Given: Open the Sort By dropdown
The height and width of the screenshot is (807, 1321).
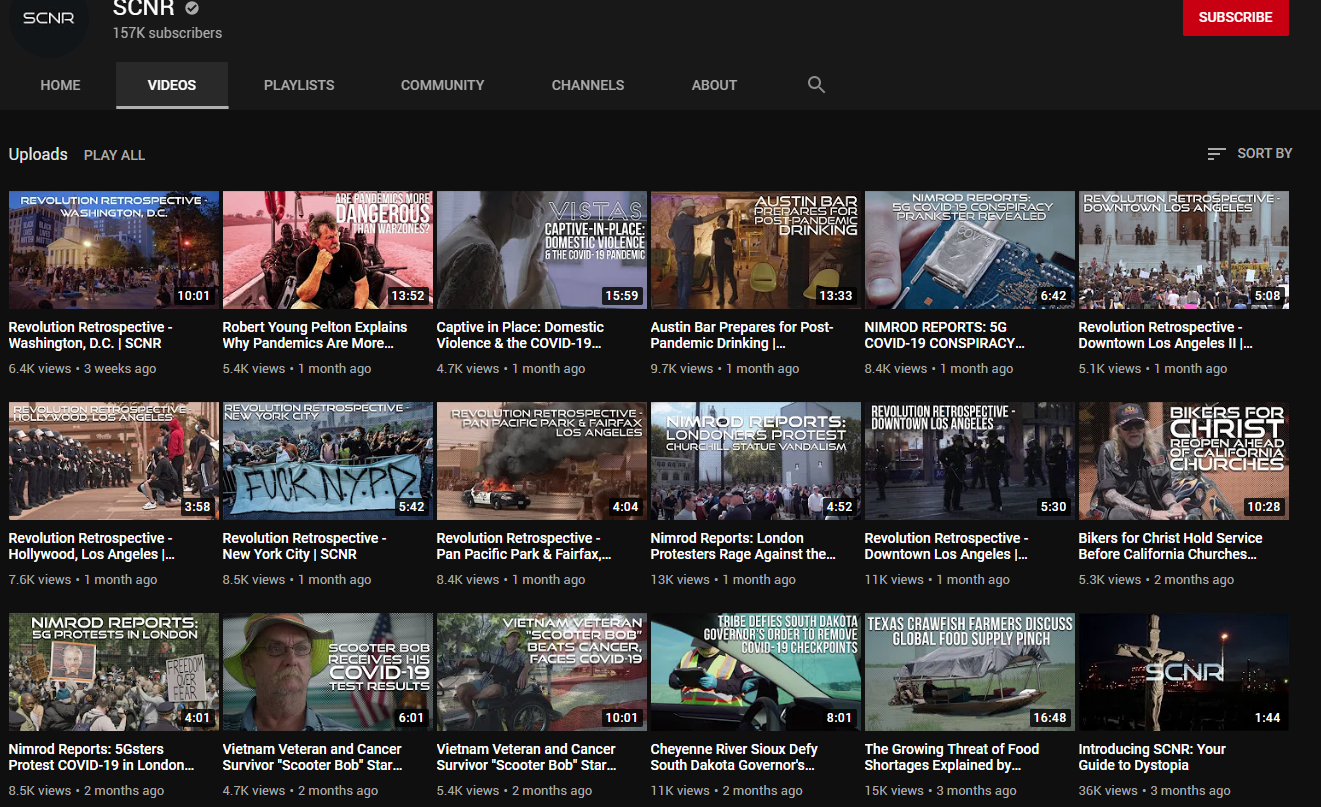Looking at the screenshot, I should [1250, 154].
